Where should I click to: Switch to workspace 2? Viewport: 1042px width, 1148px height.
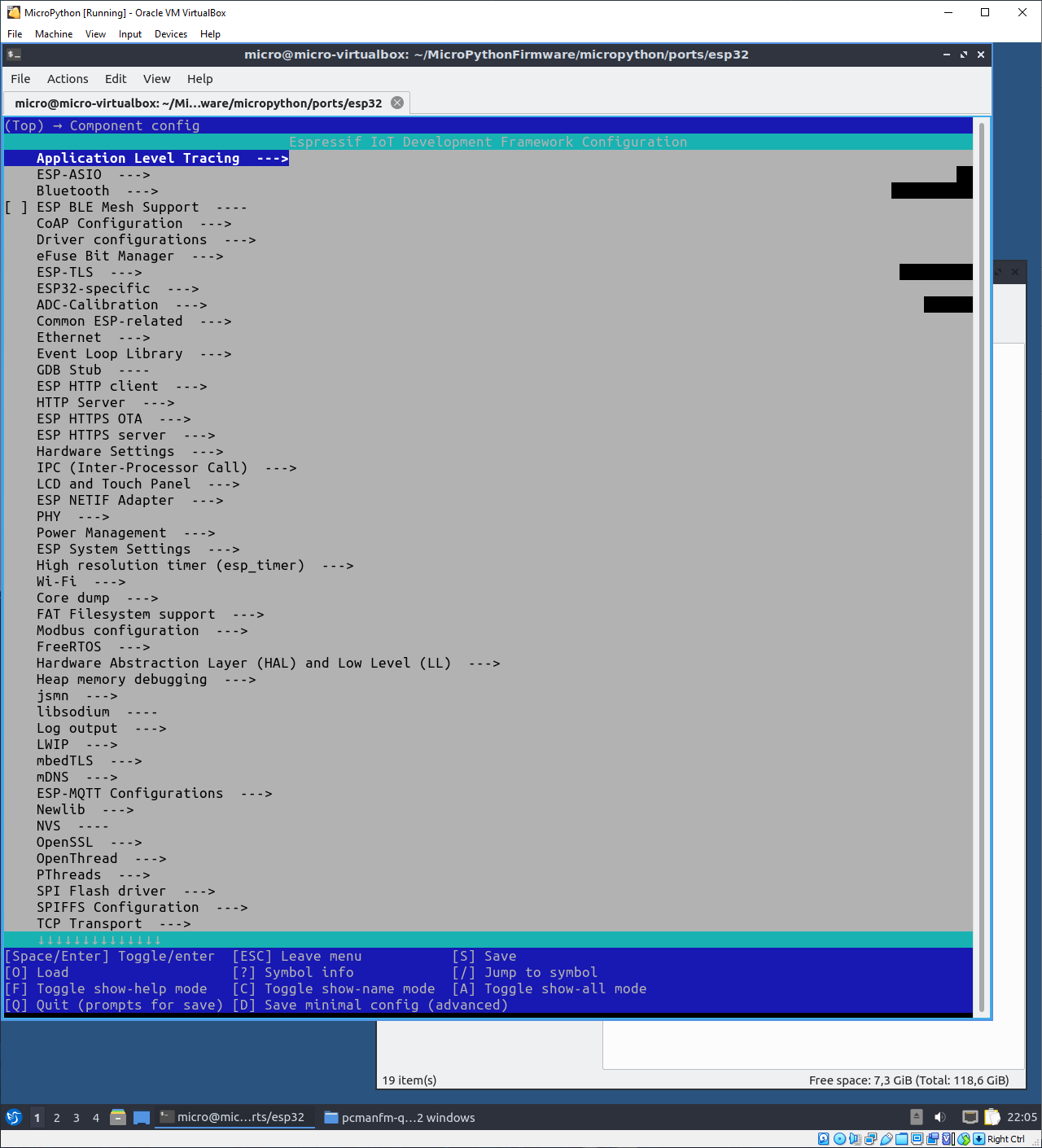(x=57, y=1117)
